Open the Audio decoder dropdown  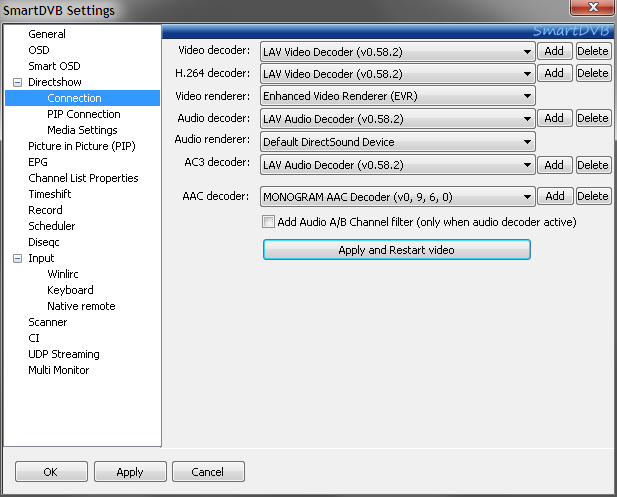pos(397,118)
